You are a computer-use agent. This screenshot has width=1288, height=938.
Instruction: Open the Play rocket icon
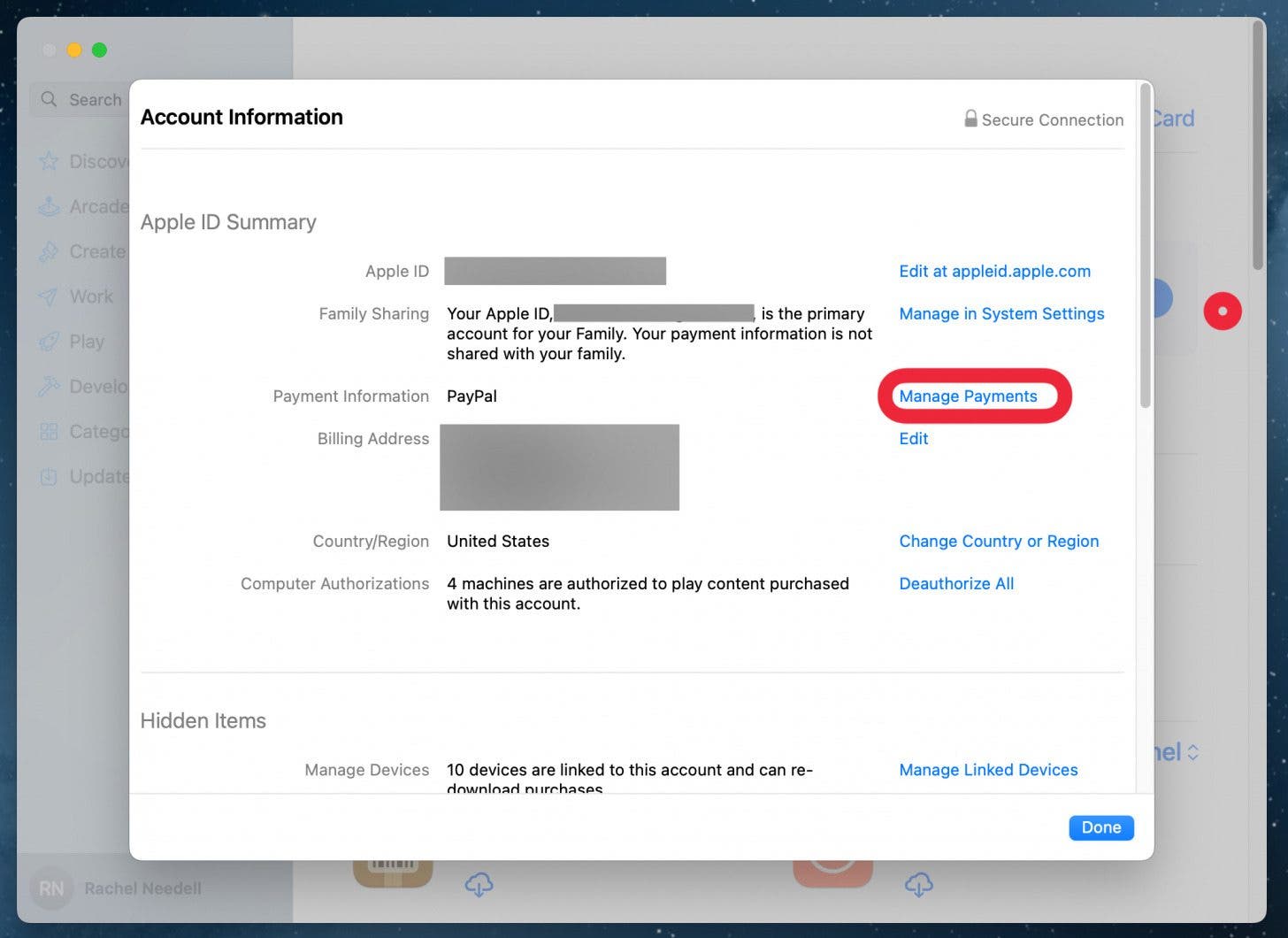tap(49, 342)
